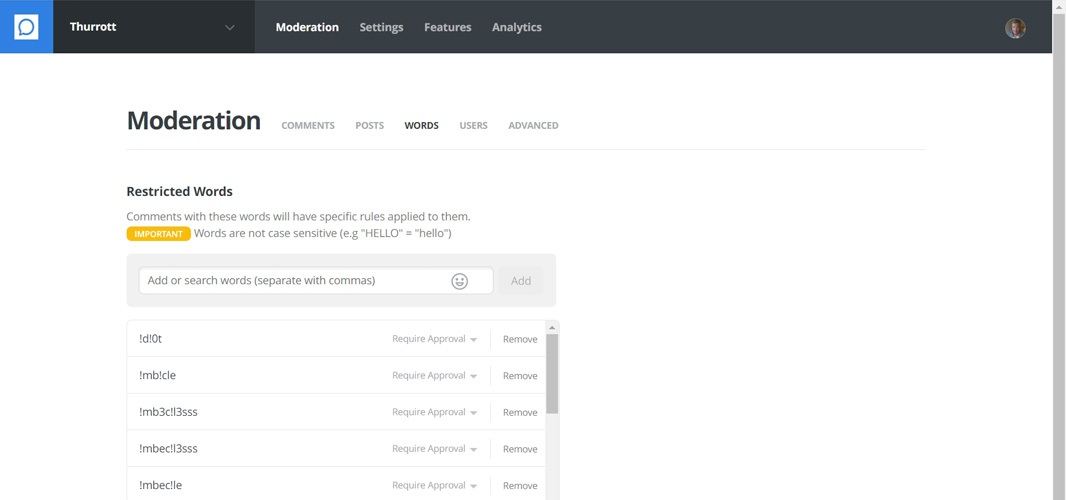
Task: Remove the restricted word !mb!cle
Action: tap(520, 376)
